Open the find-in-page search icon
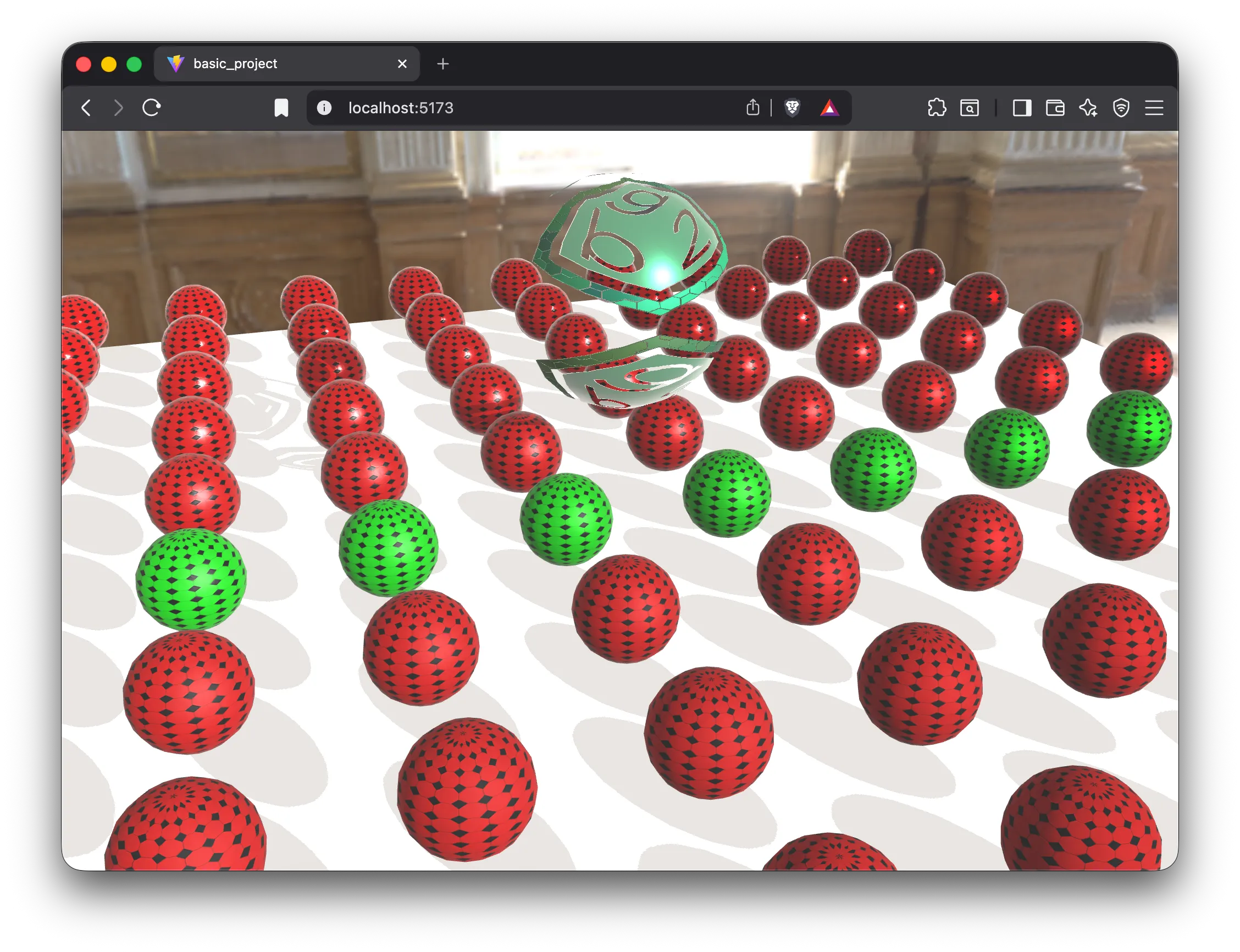 [970, 108]
